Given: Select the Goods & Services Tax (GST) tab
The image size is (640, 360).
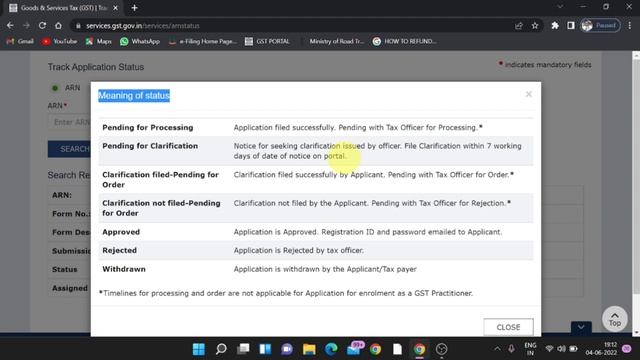Looking at the screenshot, I should tap(63, 8).
